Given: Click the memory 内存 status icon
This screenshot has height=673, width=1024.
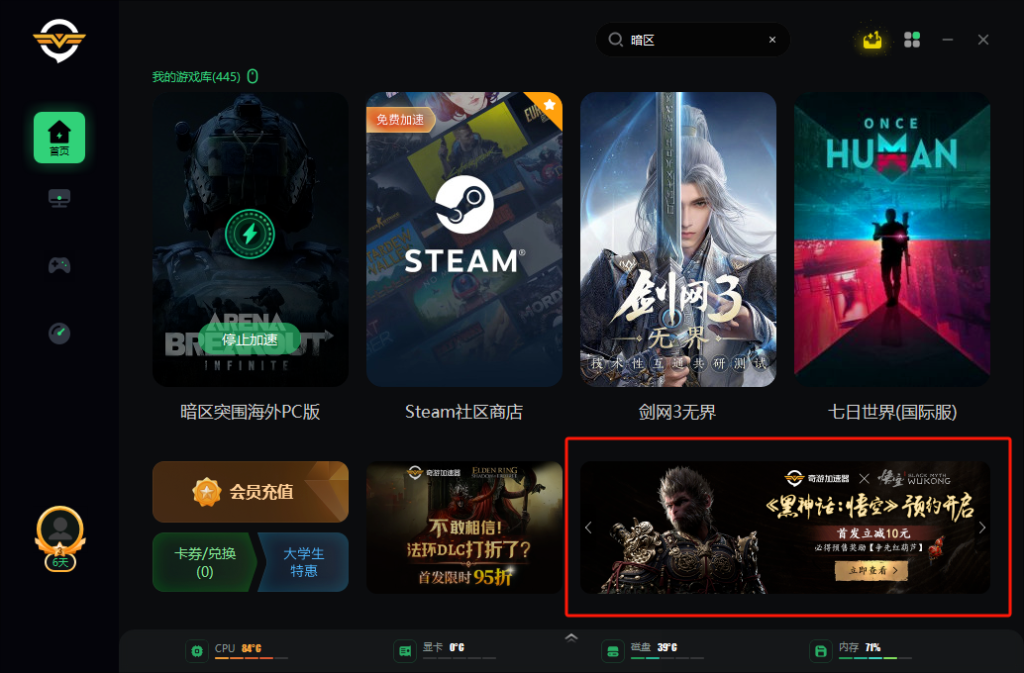Looking at the screenshot, I should coord(820,650).
